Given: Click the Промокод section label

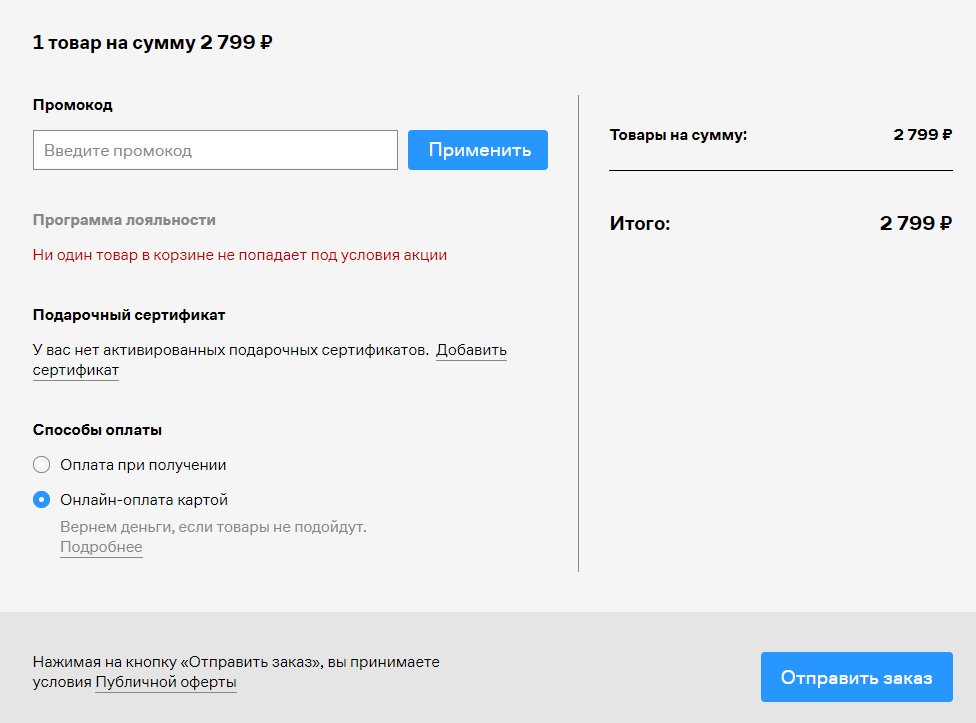Looking at the screenshot, I should coord(72,105).
